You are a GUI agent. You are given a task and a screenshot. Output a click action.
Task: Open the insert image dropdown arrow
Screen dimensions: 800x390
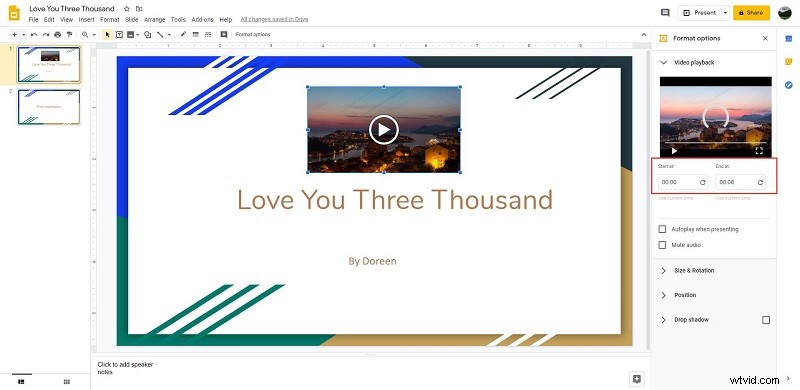pos(138,35)
